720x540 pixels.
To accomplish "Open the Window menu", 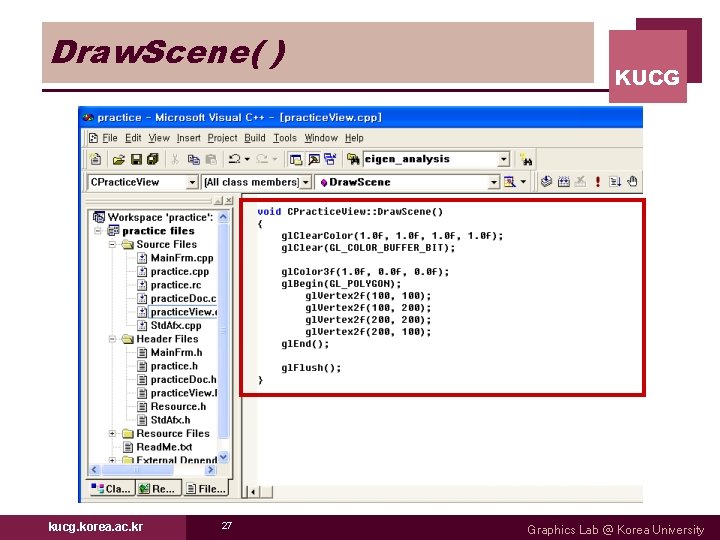I will coord(321,138).
